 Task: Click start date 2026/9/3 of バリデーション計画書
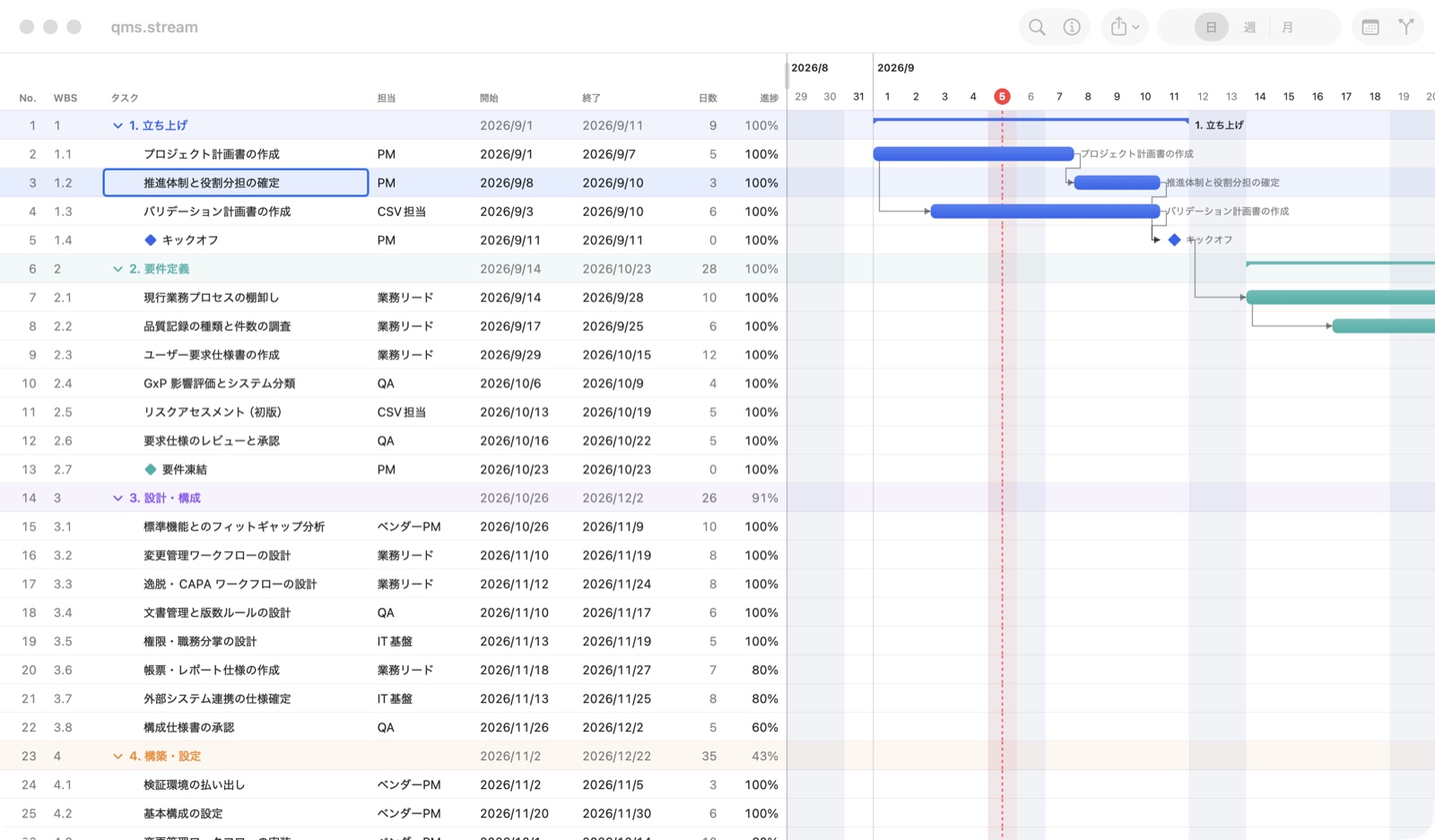(507, 212)
